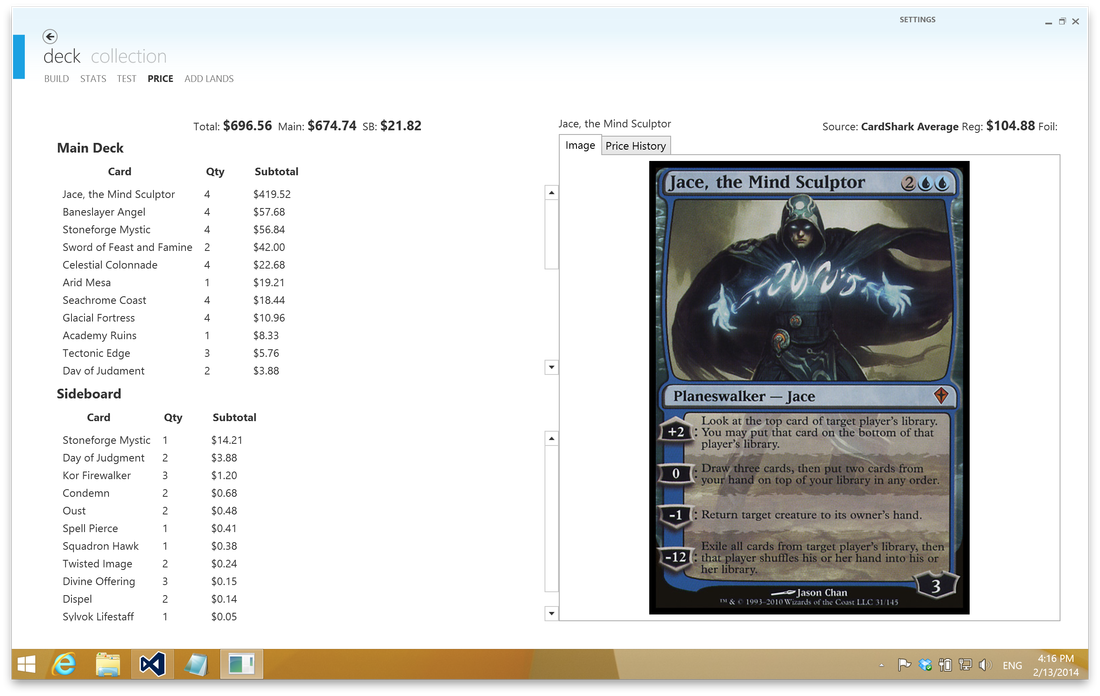This screenshot has height=696, width=1100.
Task: Click up arrow on Sideboard scrollbar
Action: pos(551,438)
